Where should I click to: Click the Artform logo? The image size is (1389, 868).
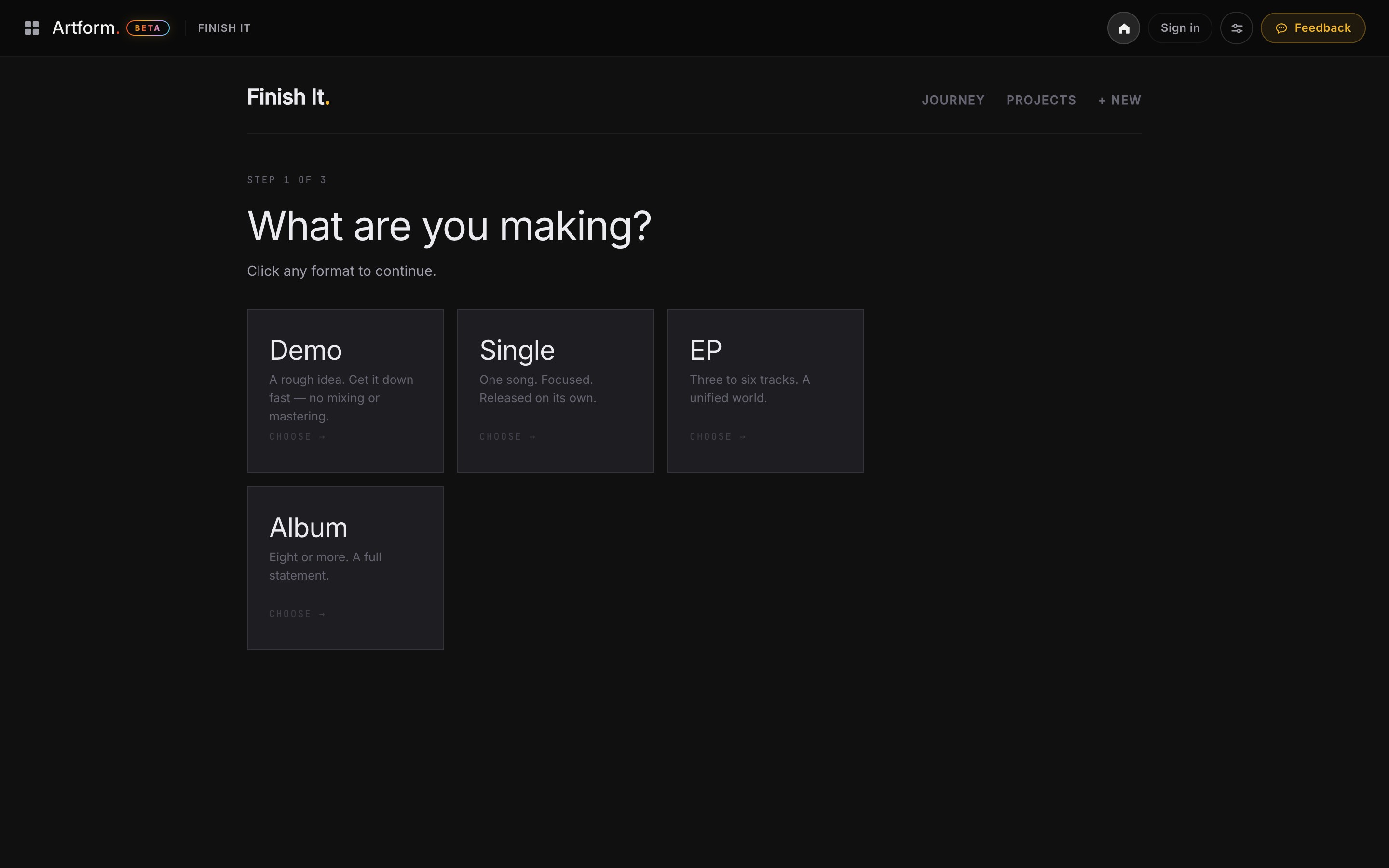[85, 28]
